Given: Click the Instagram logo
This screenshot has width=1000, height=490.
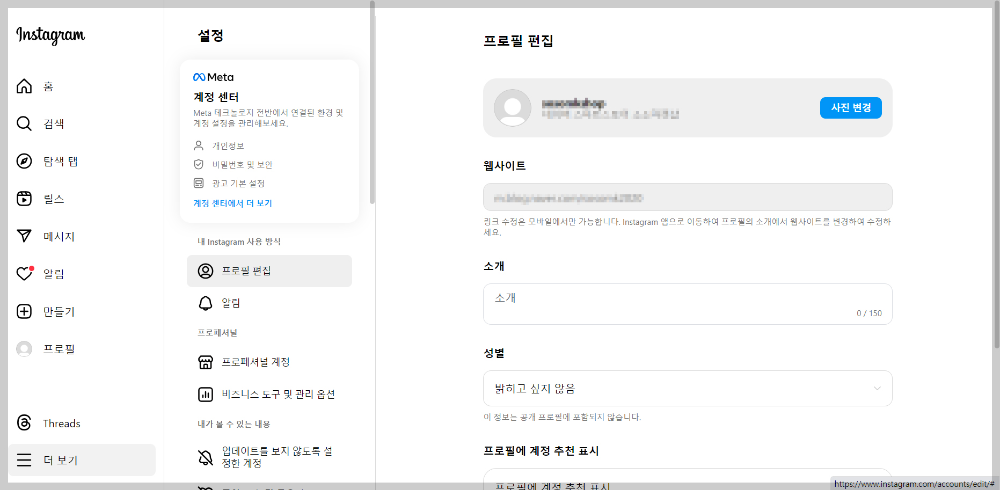Looking at the screenshot, I should [50, 36].
